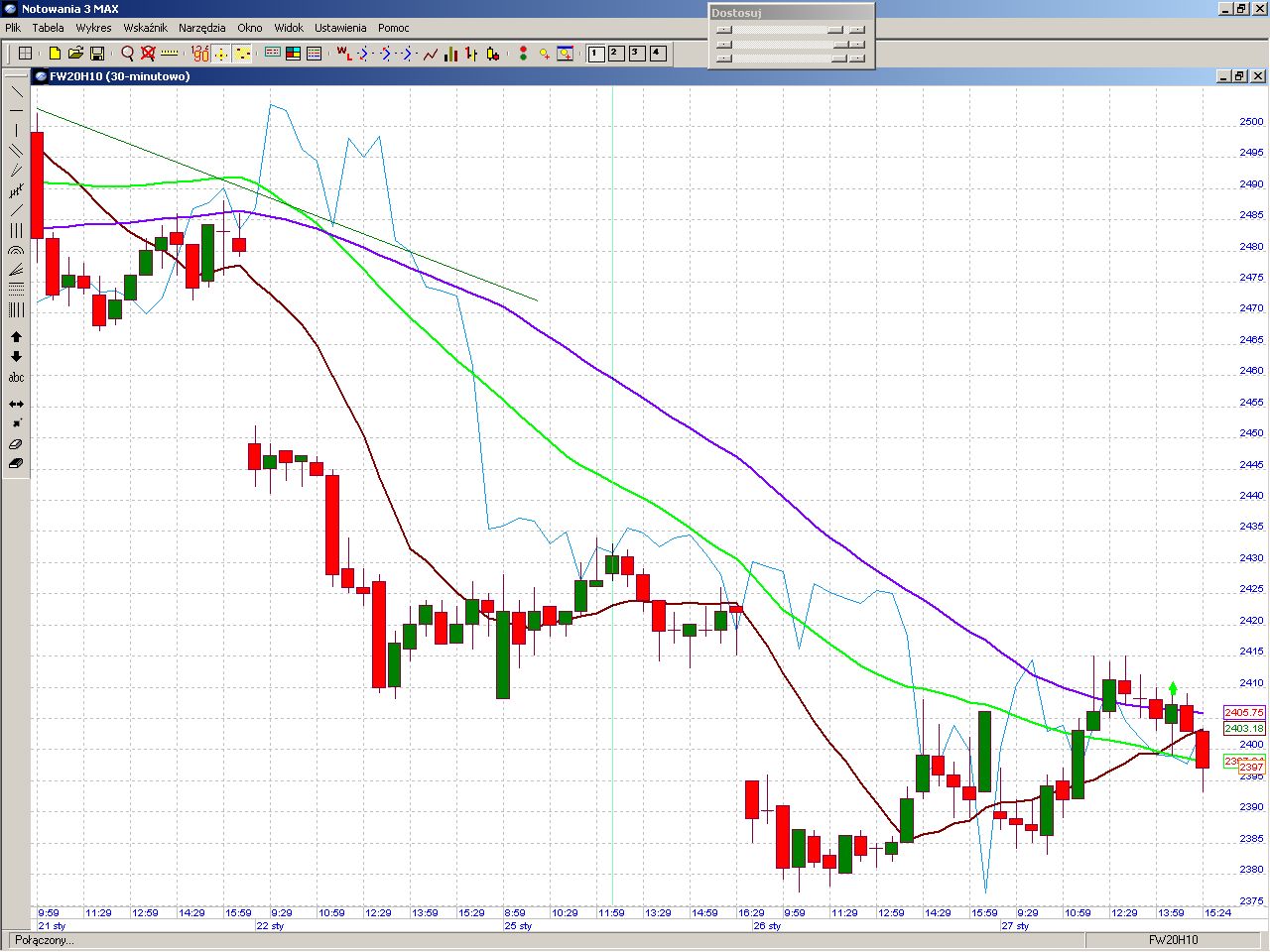
Task: Click the eraser tool in the sidebar
Action: 16,444
